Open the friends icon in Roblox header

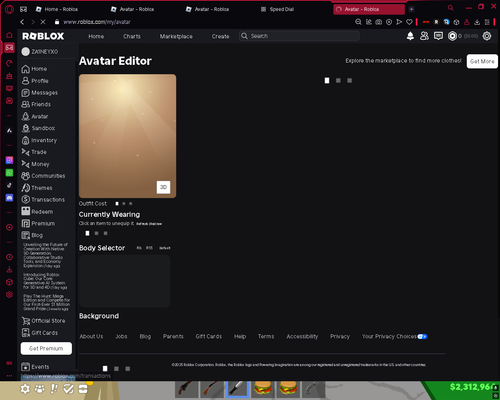pyautogui.click(x=424, y=36)
